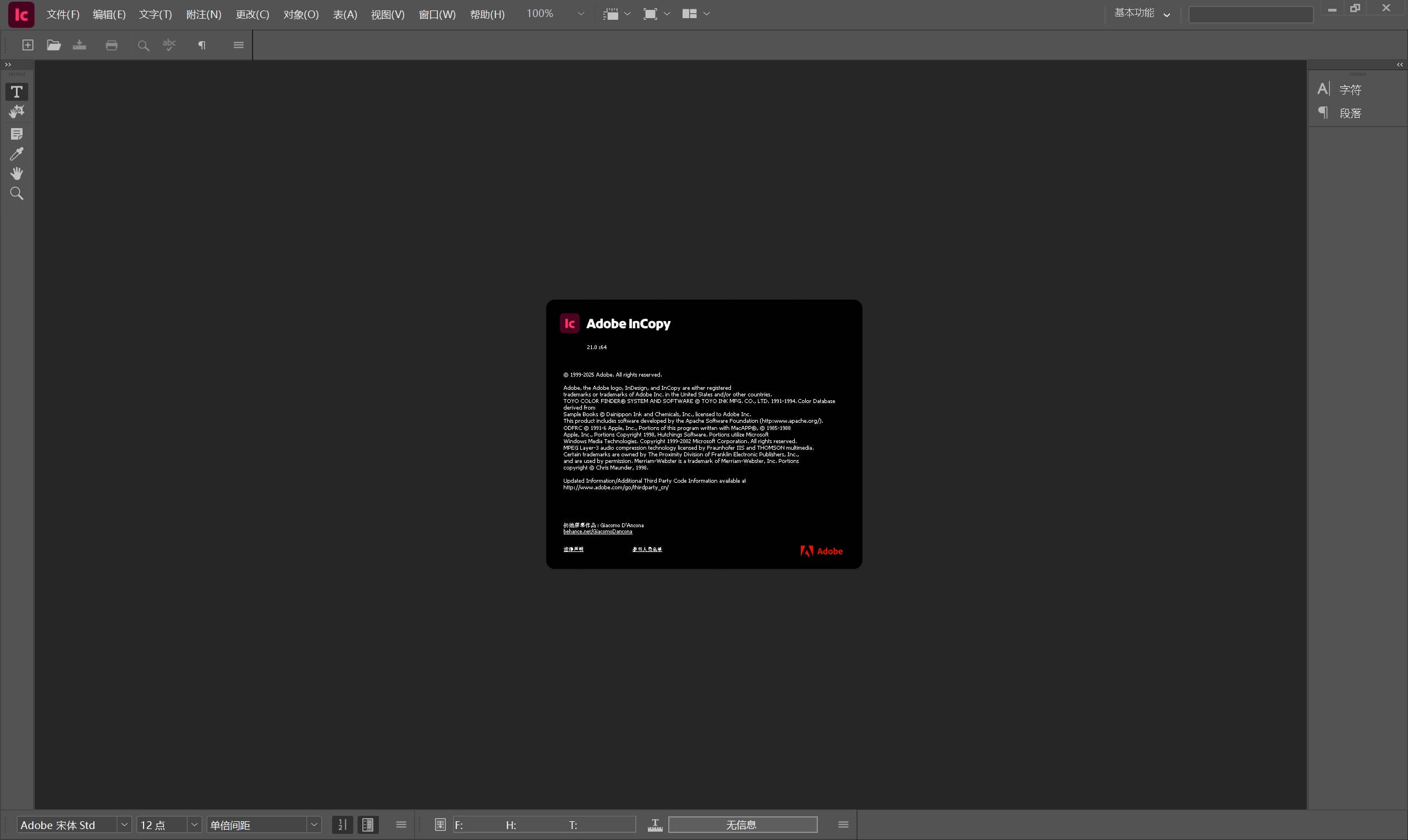Select the Zoom tool in toolbox
This screenshot has height=840, width=1408.
coord(16,194)
